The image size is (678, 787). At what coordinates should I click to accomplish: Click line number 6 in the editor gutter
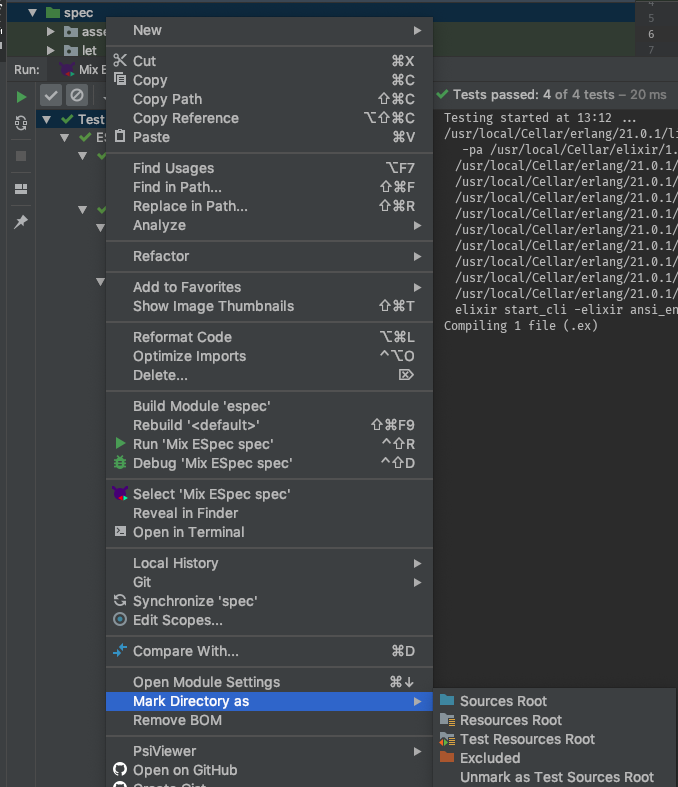[651, 34]
